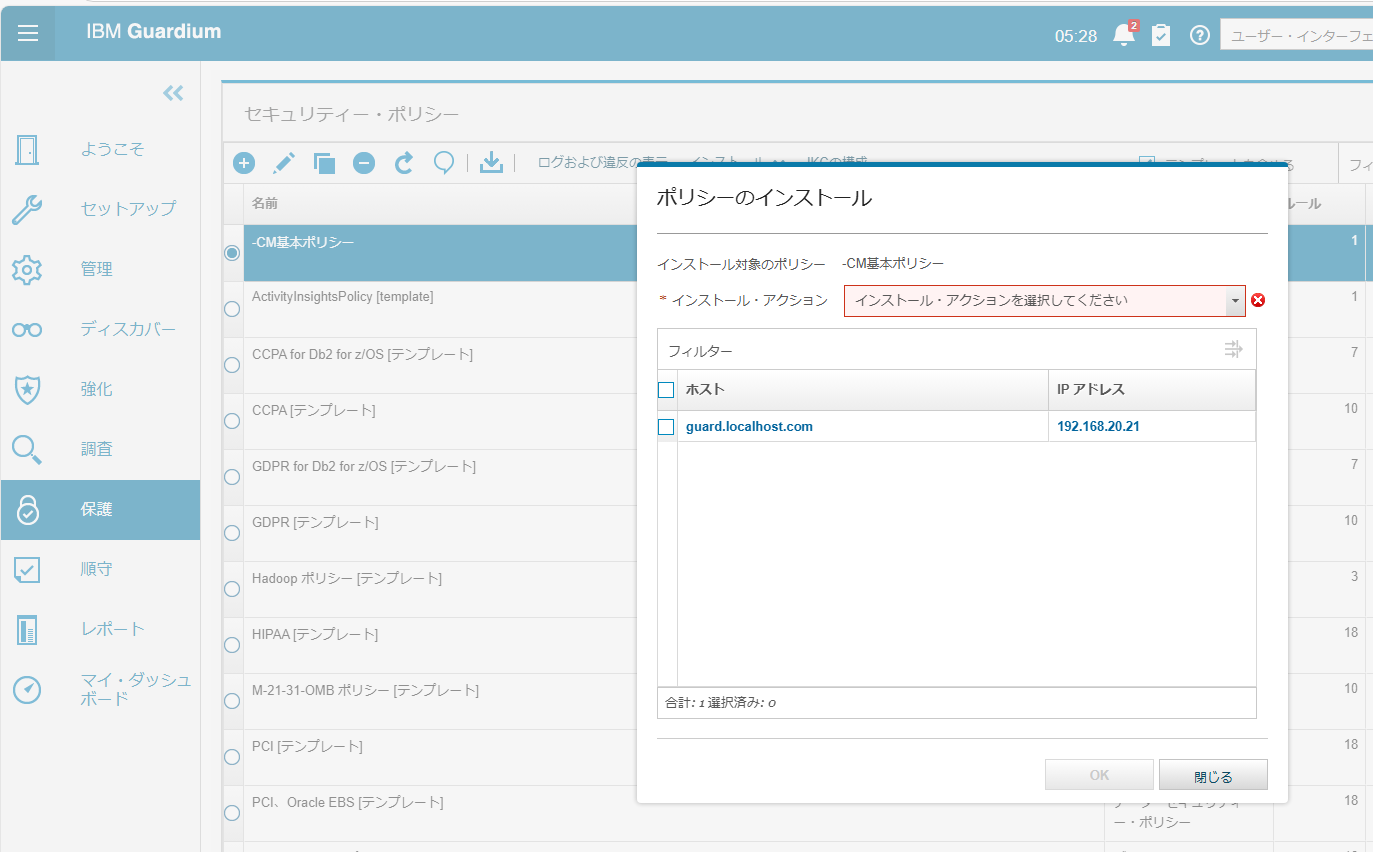Click the ディスカバー glasses icon
Screen dimensions: 1373x852
(x=27, y=330)
